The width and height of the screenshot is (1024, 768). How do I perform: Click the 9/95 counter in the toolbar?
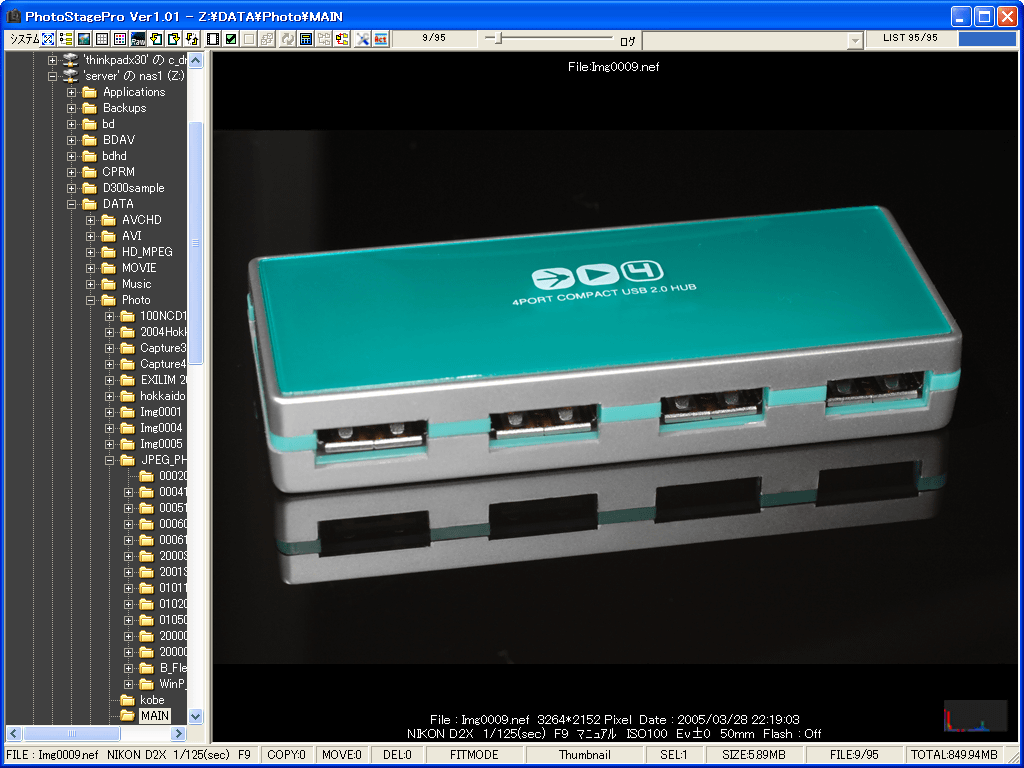[434, 38]
